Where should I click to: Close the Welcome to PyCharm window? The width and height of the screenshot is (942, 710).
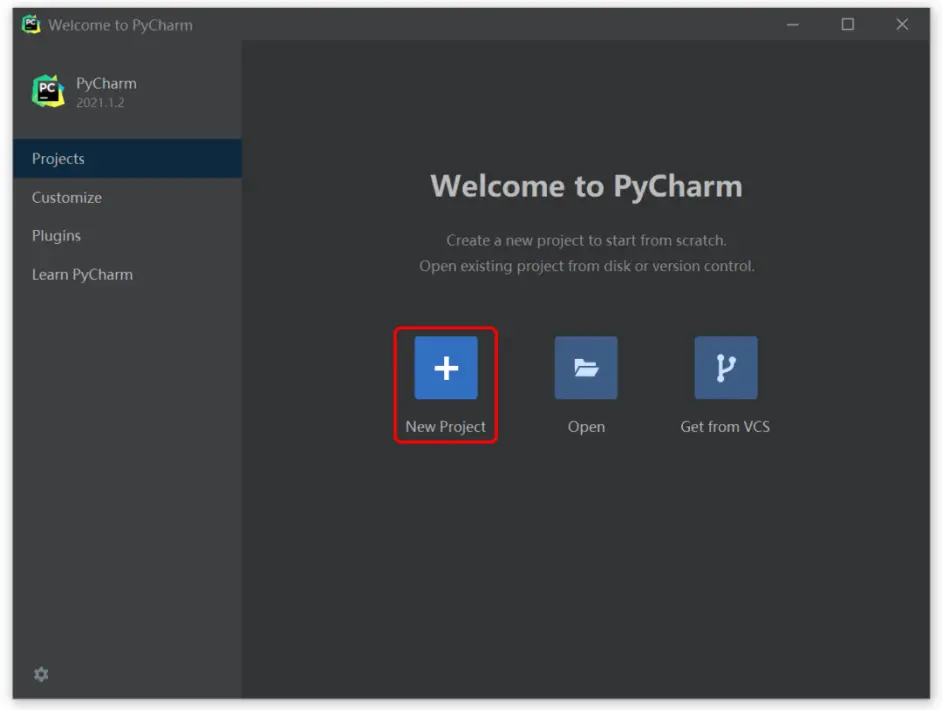(x=902, y=25)
